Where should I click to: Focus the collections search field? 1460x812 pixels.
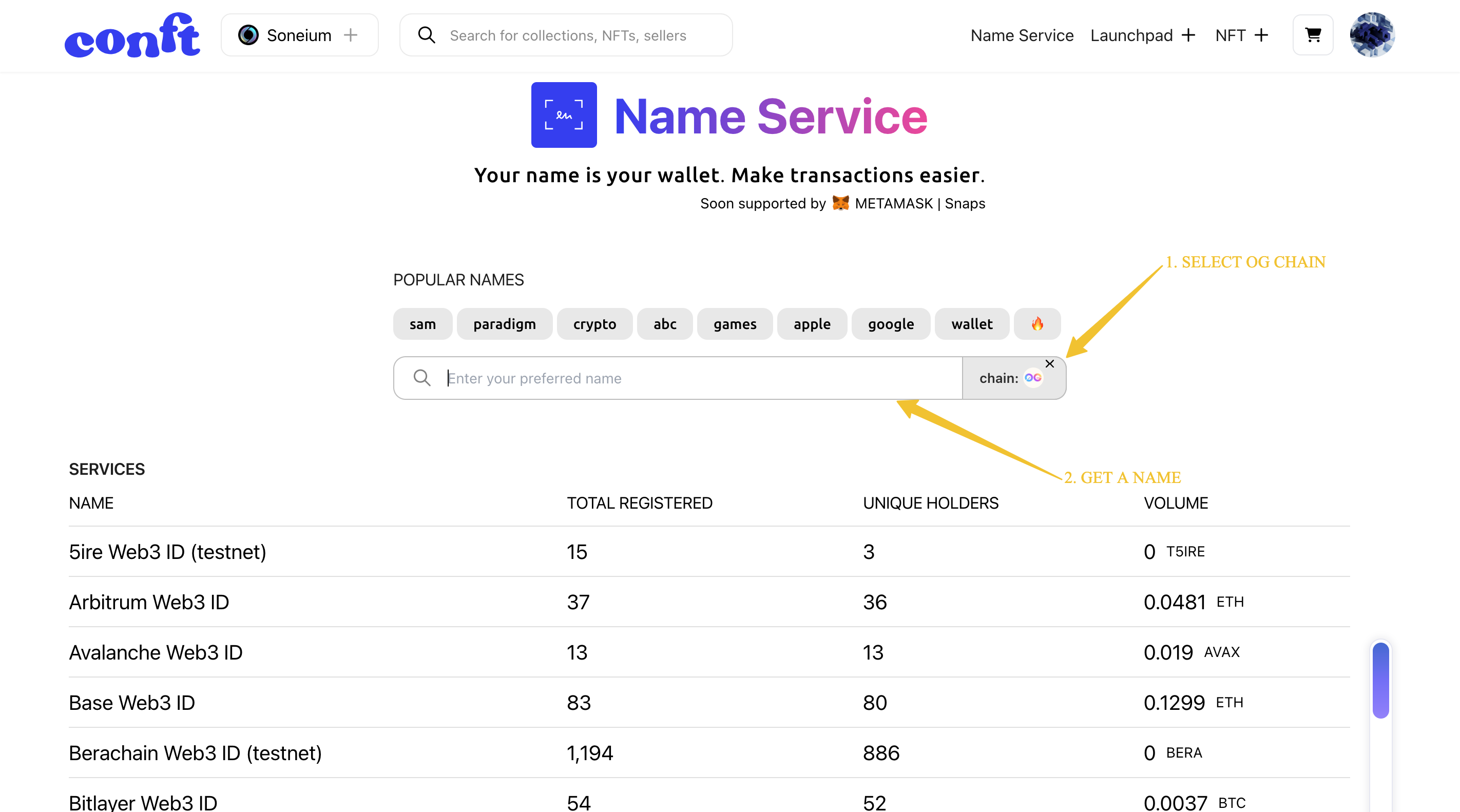click(566, 35)
